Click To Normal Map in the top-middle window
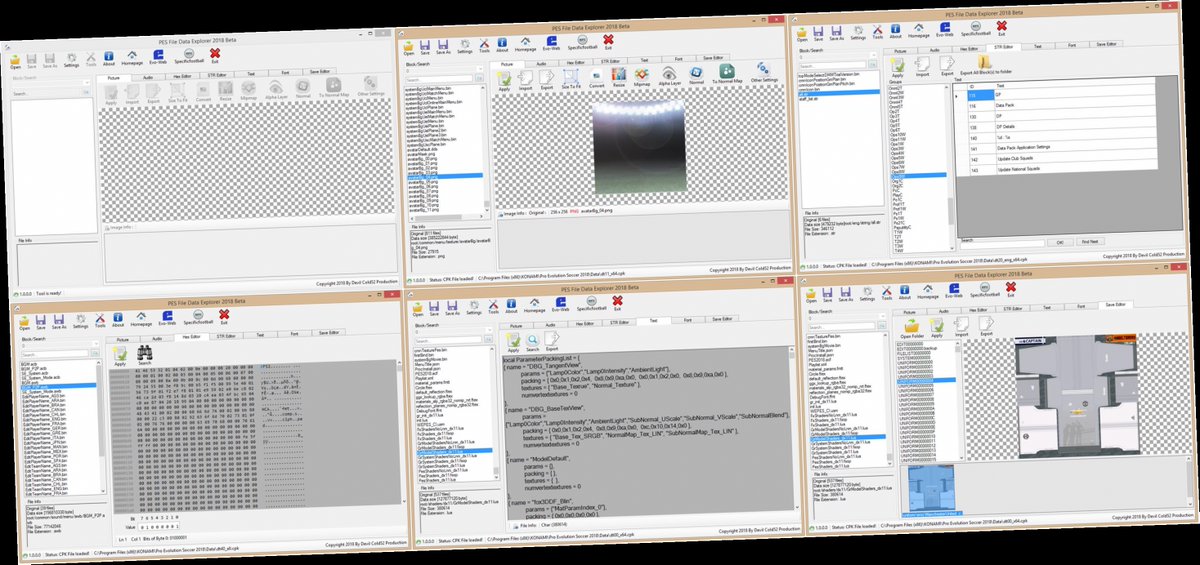Image resolution: width=1200 pixels, height=565 pixels. coord(727,73)
